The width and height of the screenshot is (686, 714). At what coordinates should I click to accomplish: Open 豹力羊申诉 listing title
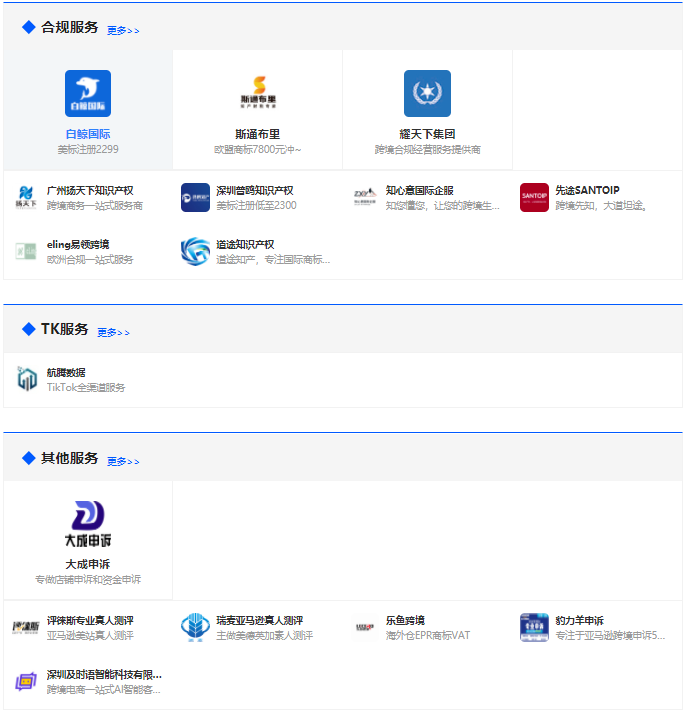[579, 620]
